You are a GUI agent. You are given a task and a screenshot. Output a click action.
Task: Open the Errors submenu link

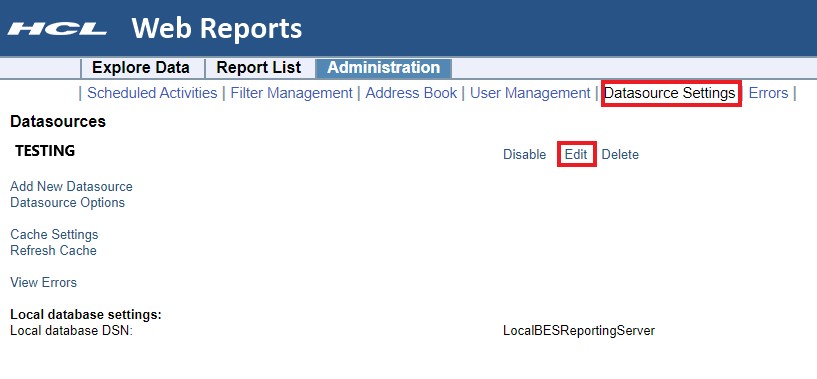pos(768,93)
